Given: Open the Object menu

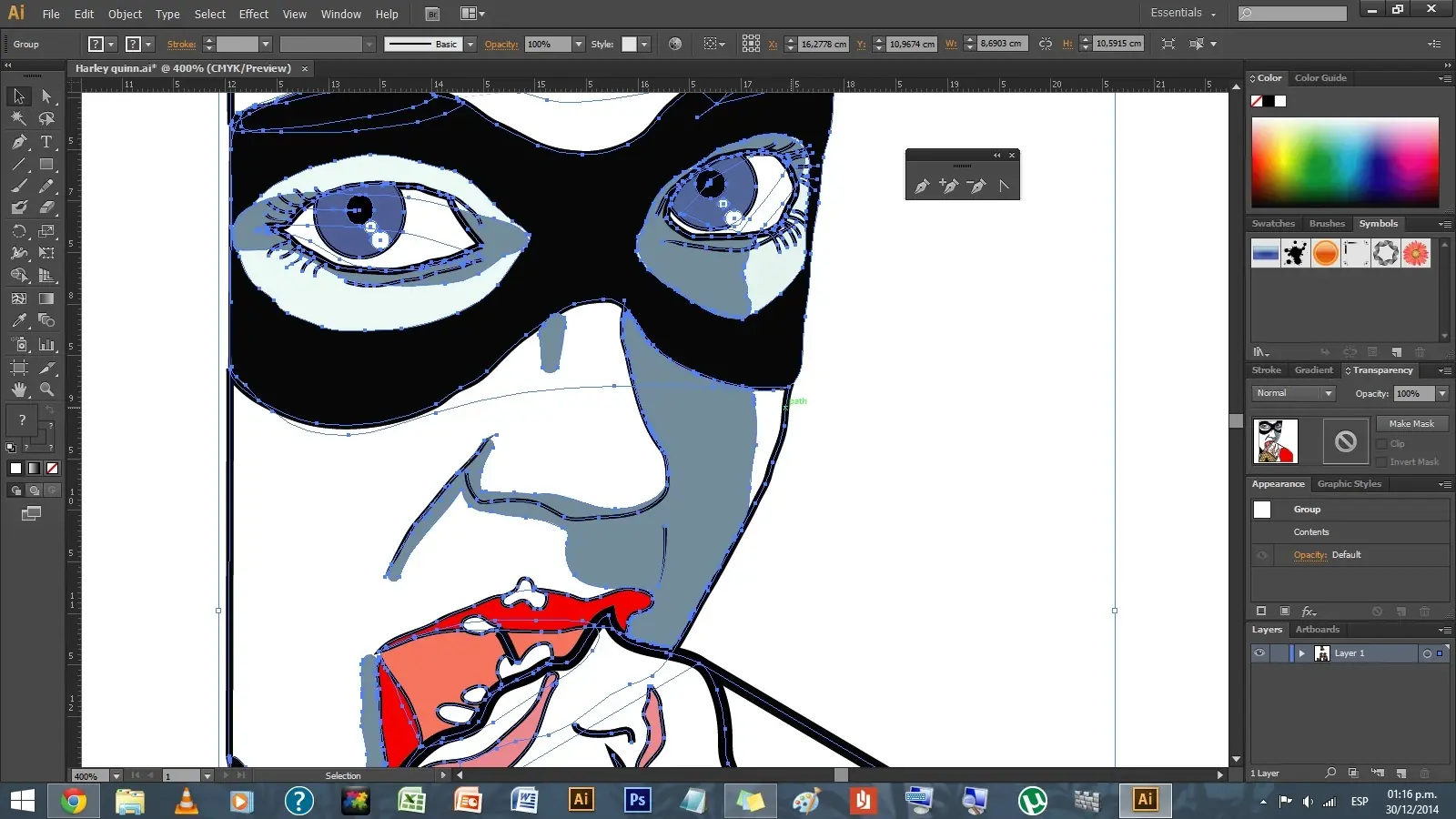Looking at the screenshot, I should 125,14.
